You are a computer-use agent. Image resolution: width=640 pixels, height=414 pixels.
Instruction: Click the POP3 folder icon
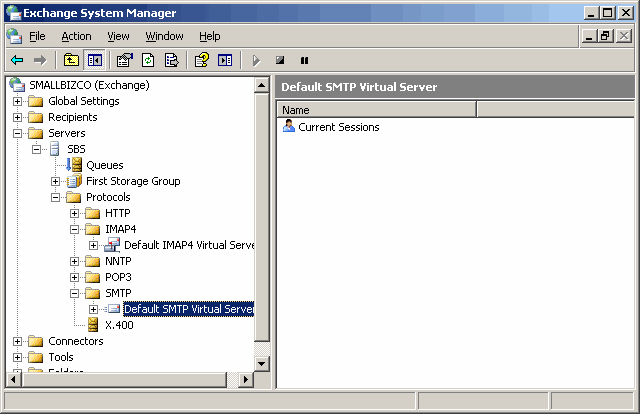click(x=93, y=277)
